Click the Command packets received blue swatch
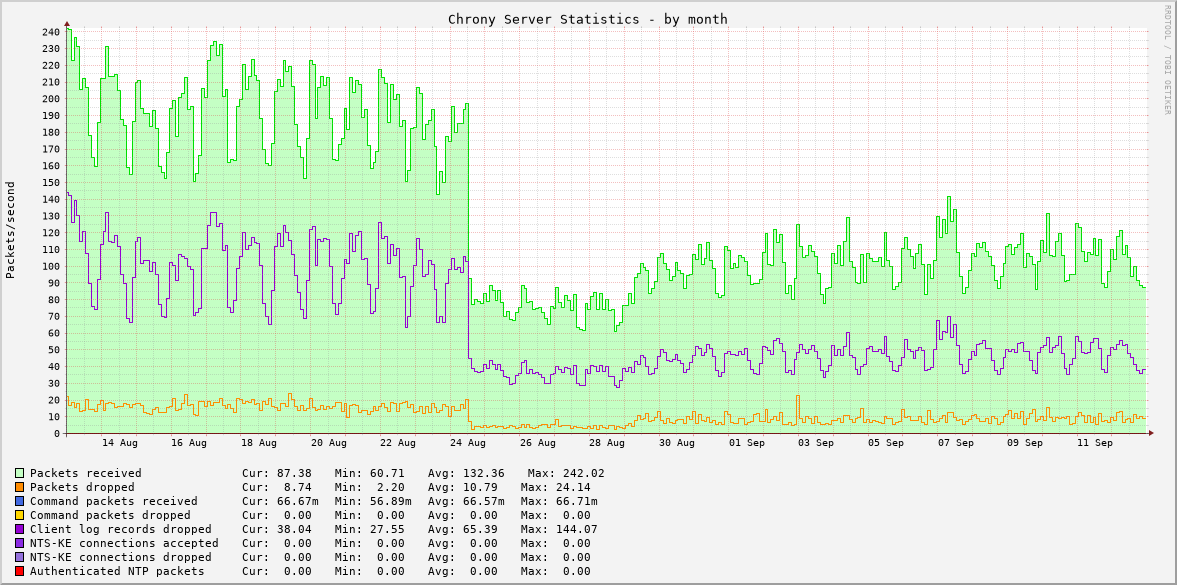 click(x=20, y=502)
